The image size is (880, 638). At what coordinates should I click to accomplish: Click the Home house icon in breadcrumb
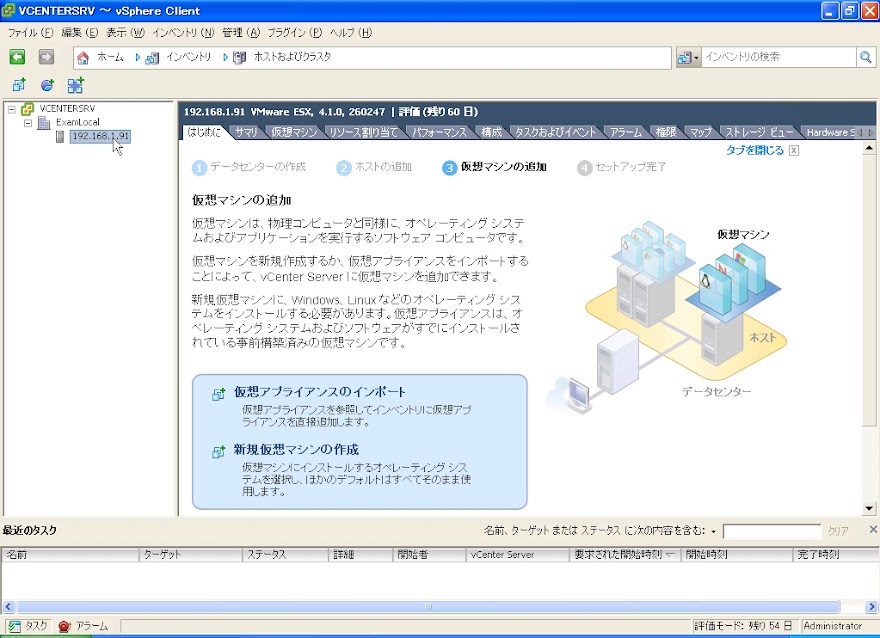(83, 57)
